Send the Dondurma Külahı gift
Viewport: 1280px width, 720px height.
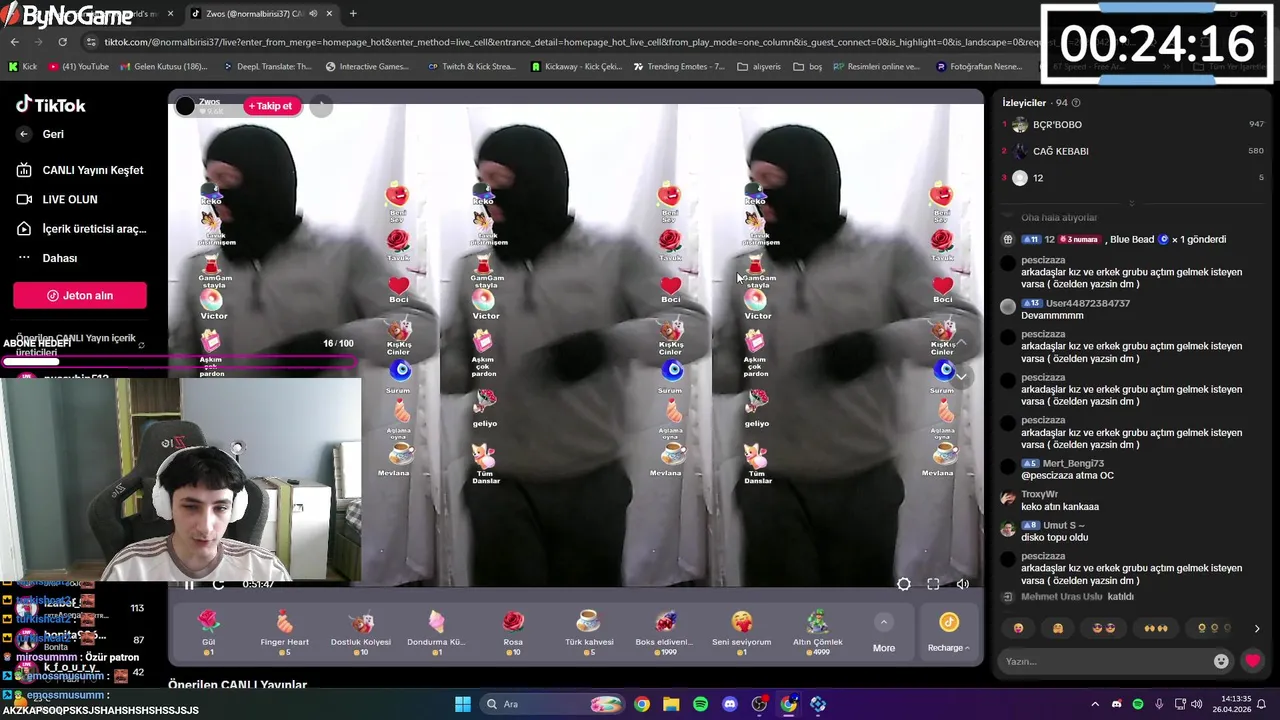click(436, 632)
